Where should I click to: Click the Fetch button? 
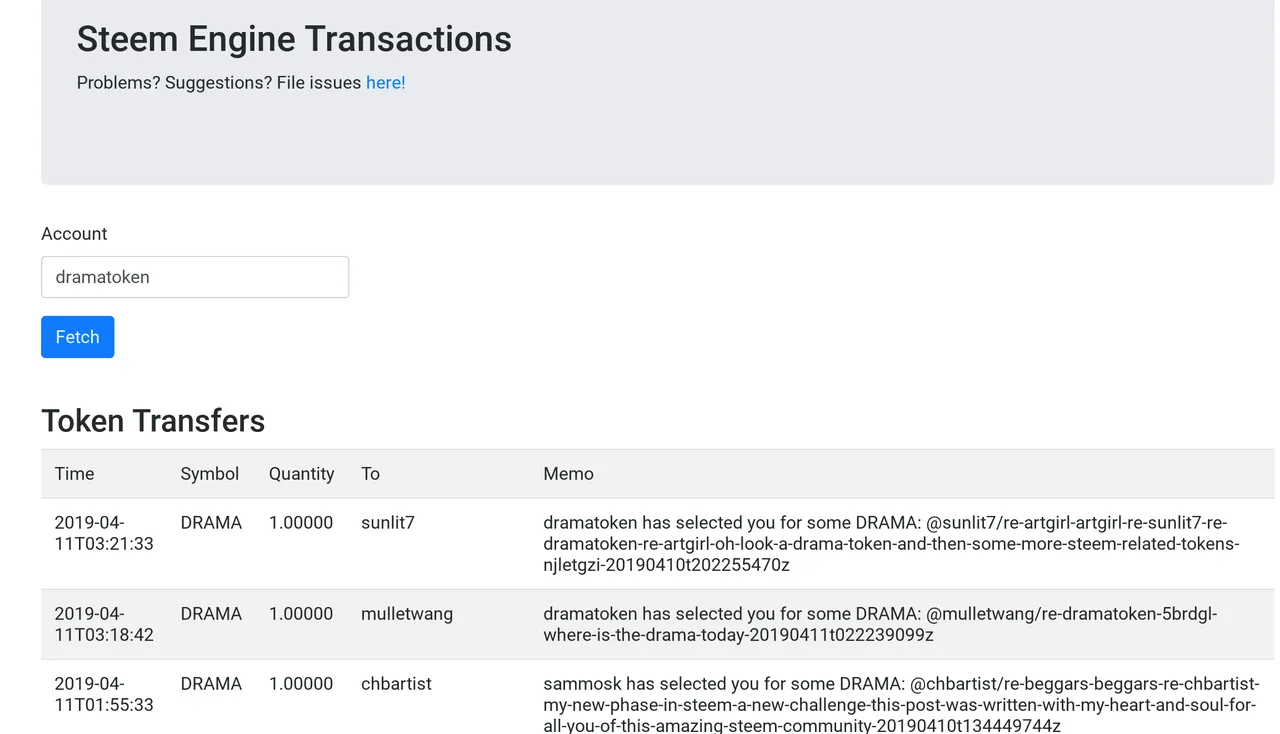77,337
